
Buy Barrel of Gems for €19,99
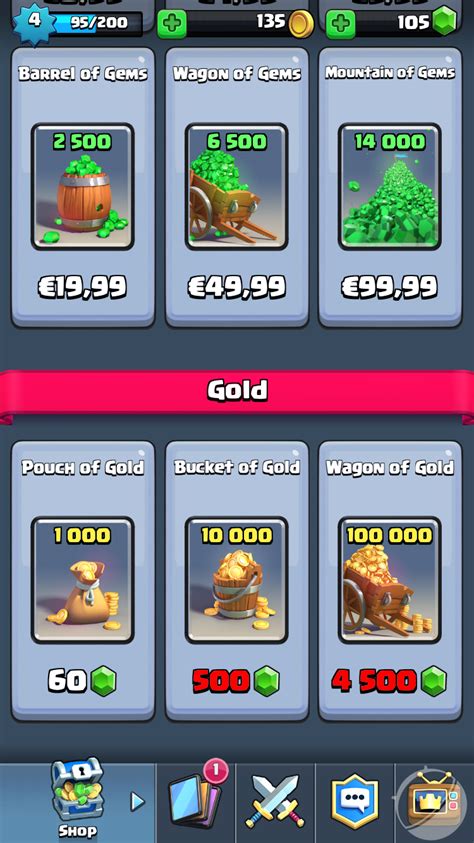(83, 187)
